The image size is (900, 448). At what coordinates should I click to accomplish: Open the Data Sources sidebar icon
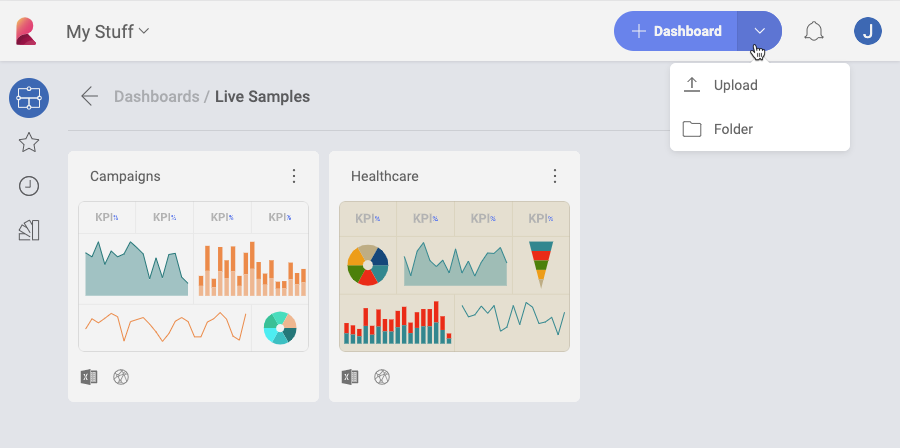tap(29, 231)
